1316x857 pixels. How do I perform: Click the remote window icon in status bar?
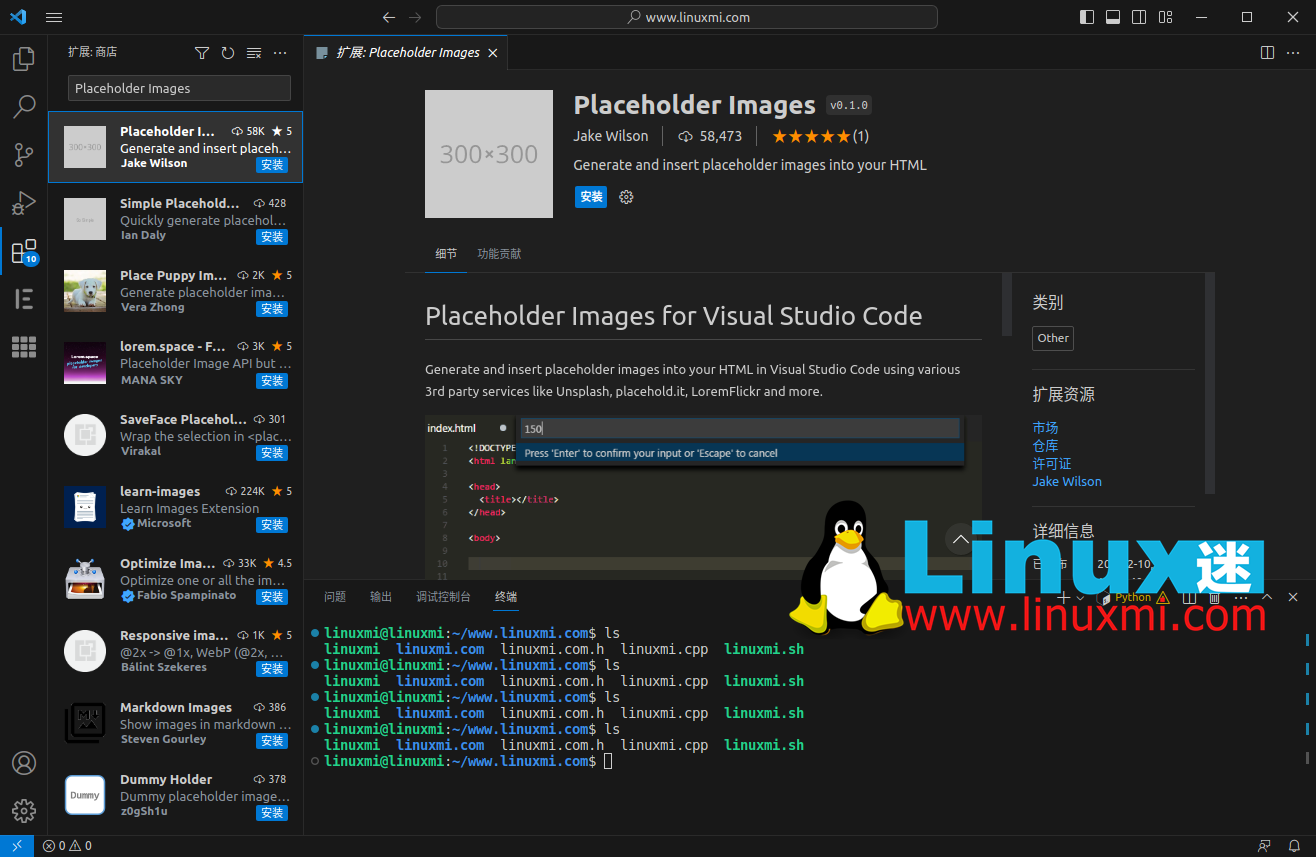pos(17,846)
